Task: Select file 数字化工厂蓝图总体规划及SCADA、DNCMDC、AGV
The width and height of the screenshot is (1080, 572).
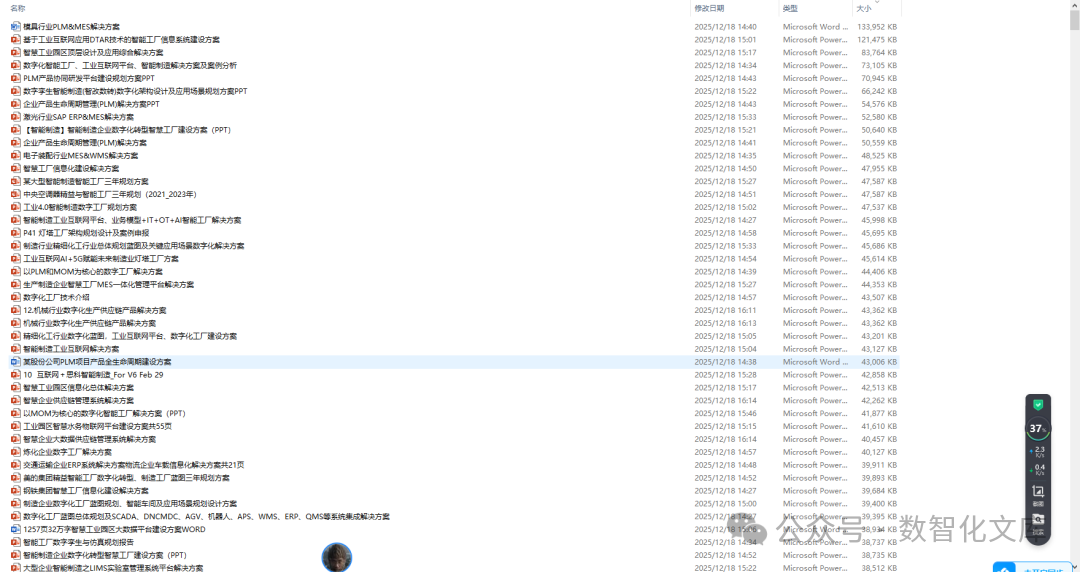Action: click(x=206, y=517)
